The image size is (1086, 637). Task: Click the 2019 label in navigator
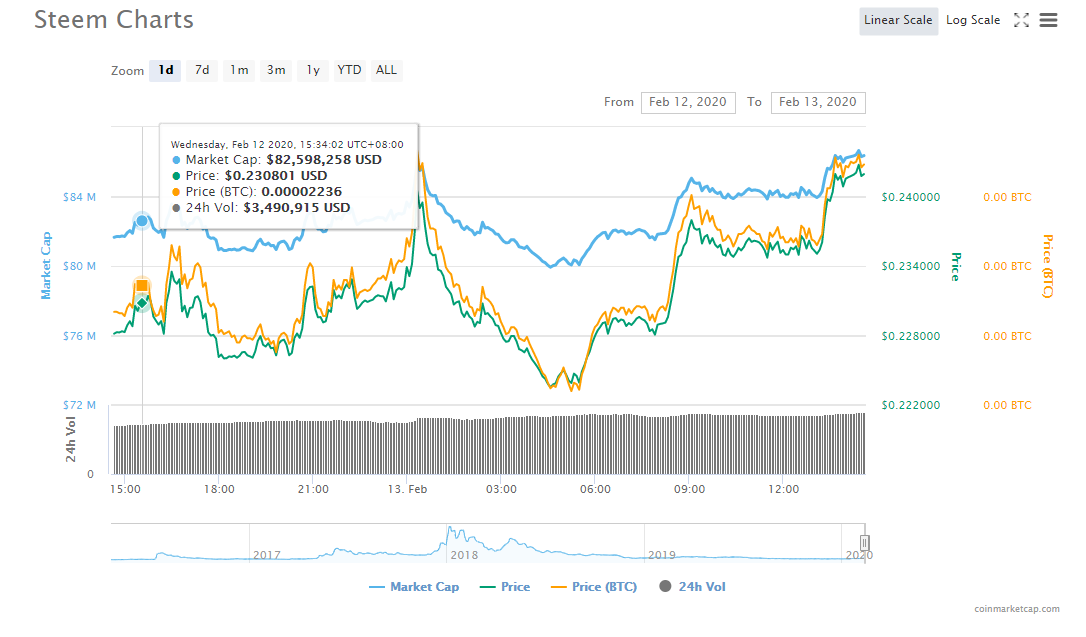[x=661, y=555]
